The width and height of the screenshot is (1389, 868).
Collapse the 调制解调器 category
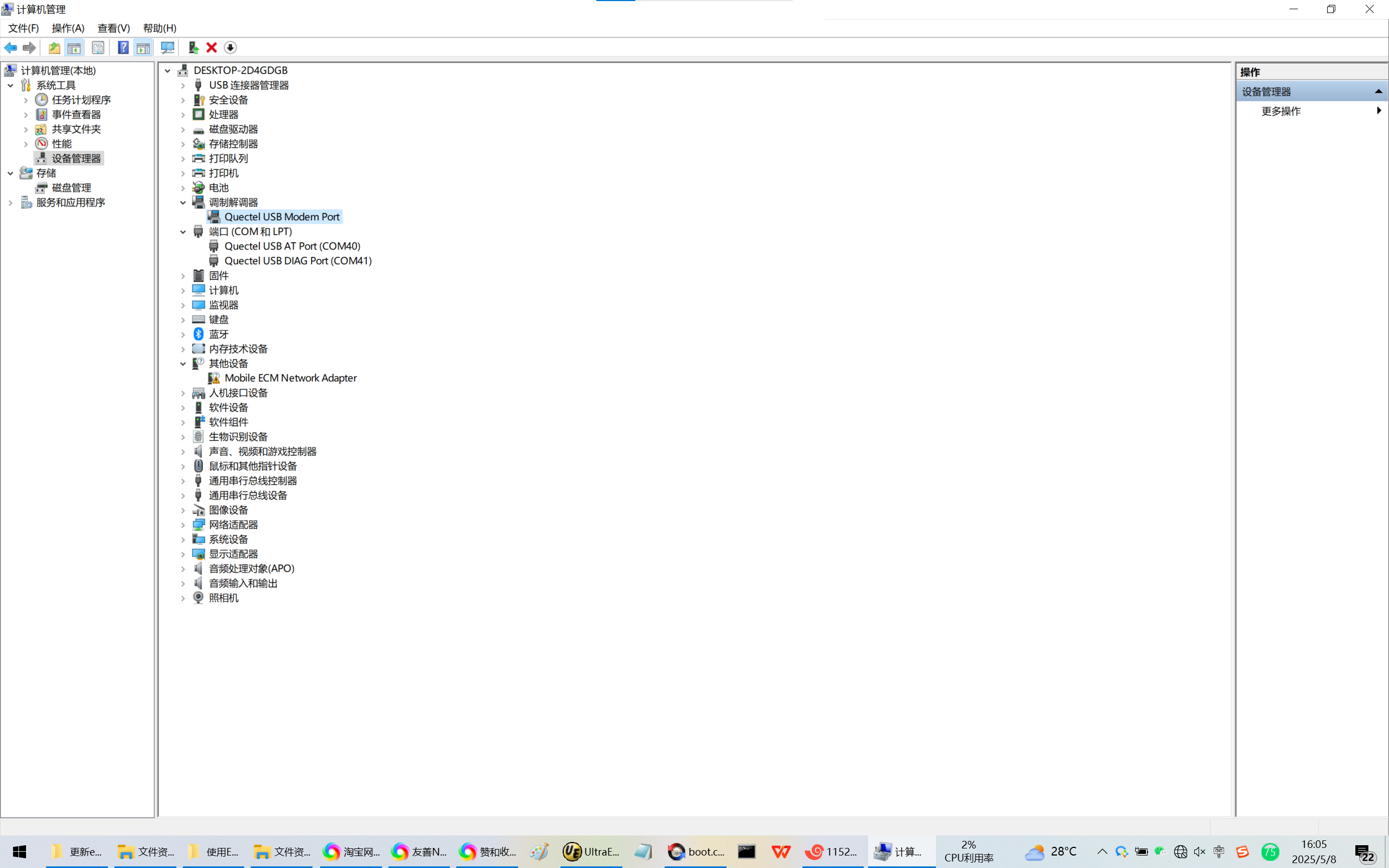coord(183,203)
